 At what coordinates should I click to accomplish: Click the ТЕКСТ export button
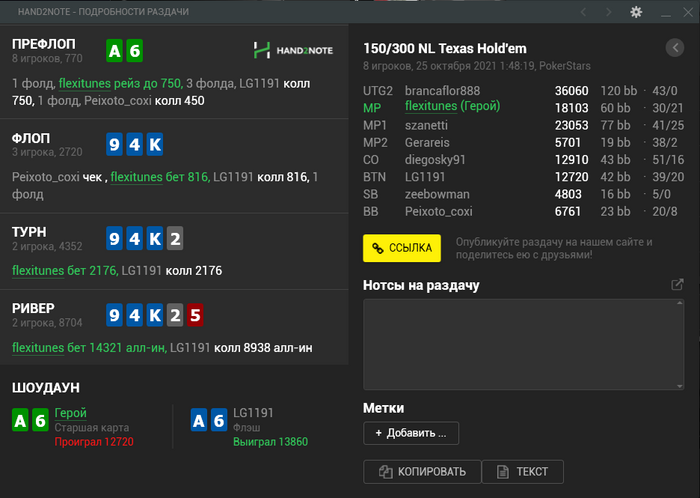point(522,472)
